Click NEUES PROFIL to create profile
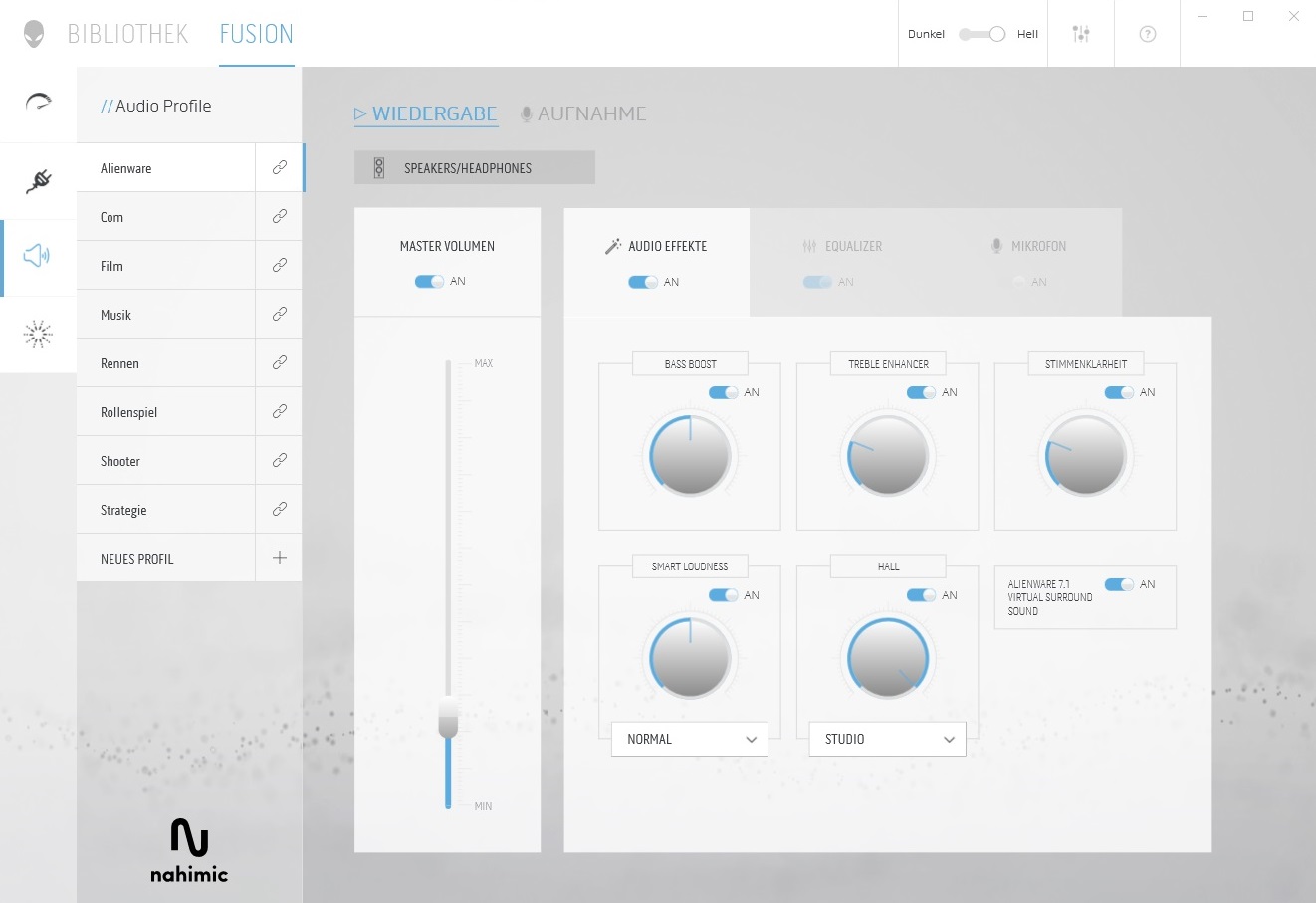The image size is (1316, 903). click(x=165, y=558)
